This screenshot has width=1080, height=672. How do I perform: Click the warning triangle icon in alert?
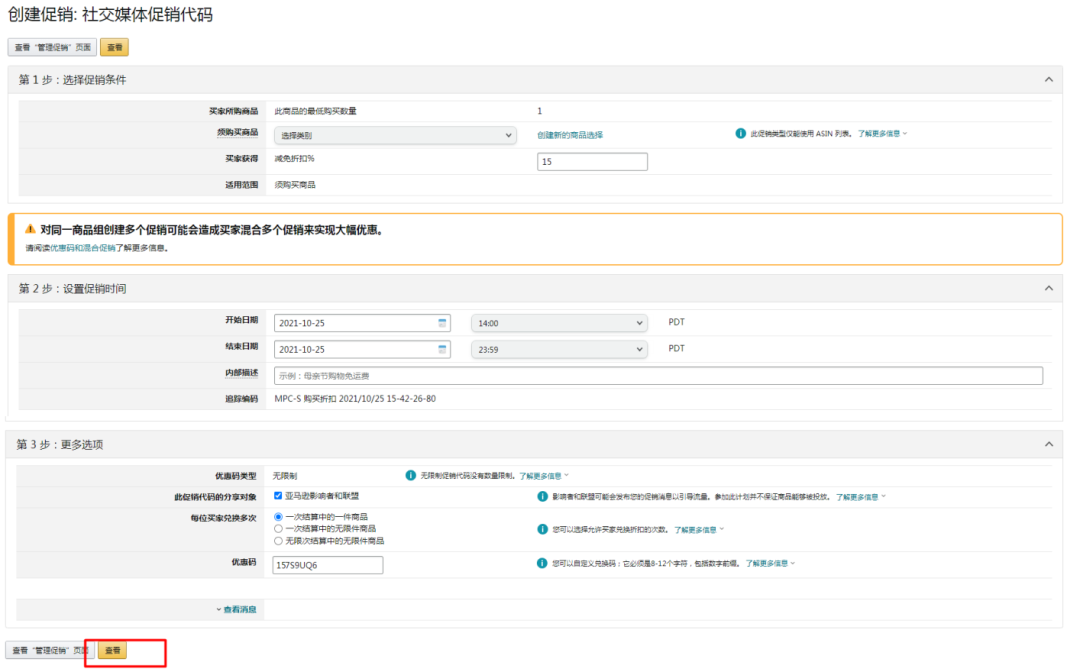(30, 229)
